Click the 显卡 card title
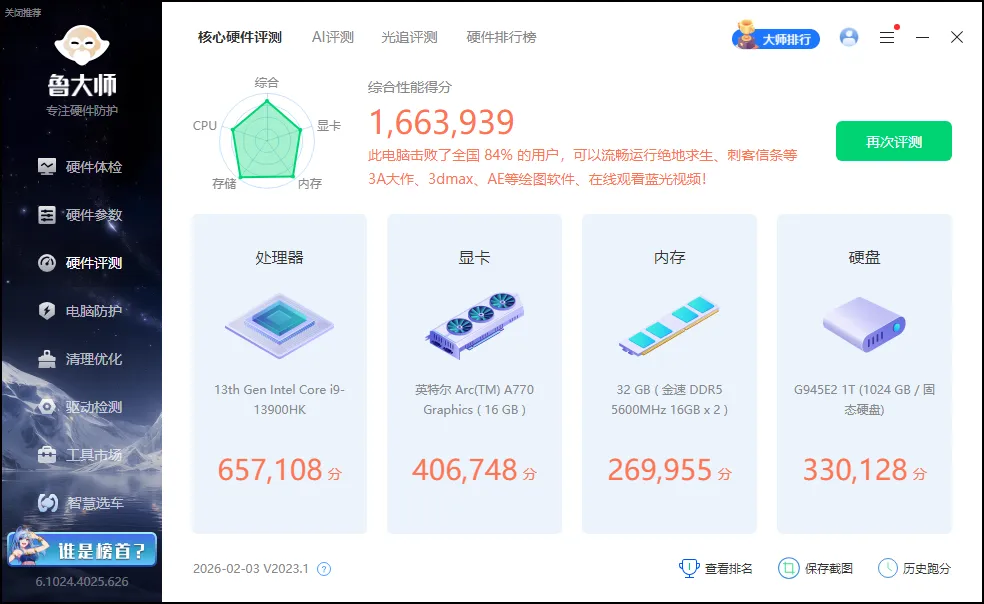 click(x=474, y=257)
